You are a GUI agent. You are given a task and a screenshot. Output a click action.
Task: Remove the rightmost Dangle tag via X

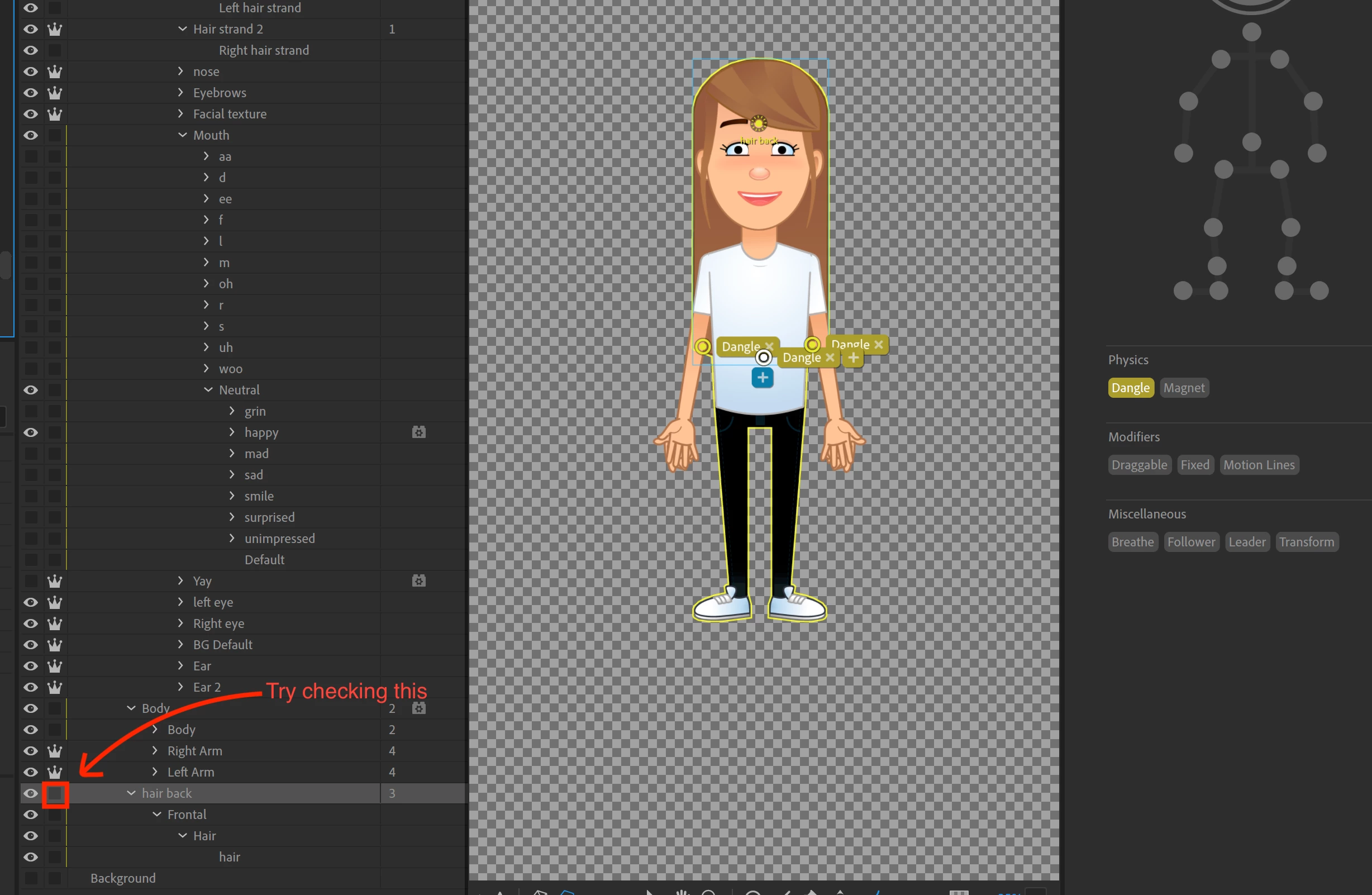pos(878,344)
